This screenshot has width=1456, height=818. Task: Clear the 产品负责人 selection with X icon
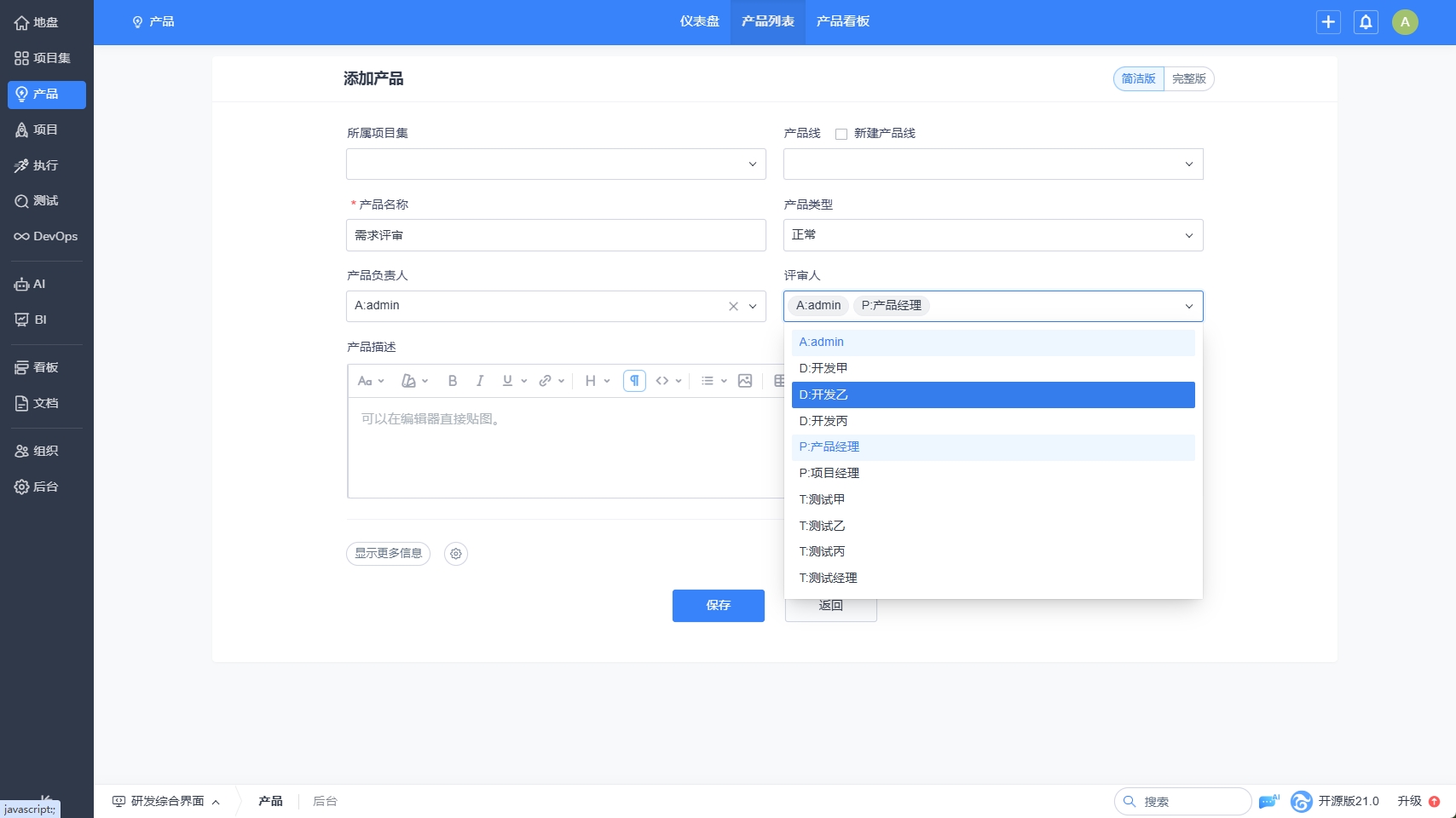[x=733, y=307]
